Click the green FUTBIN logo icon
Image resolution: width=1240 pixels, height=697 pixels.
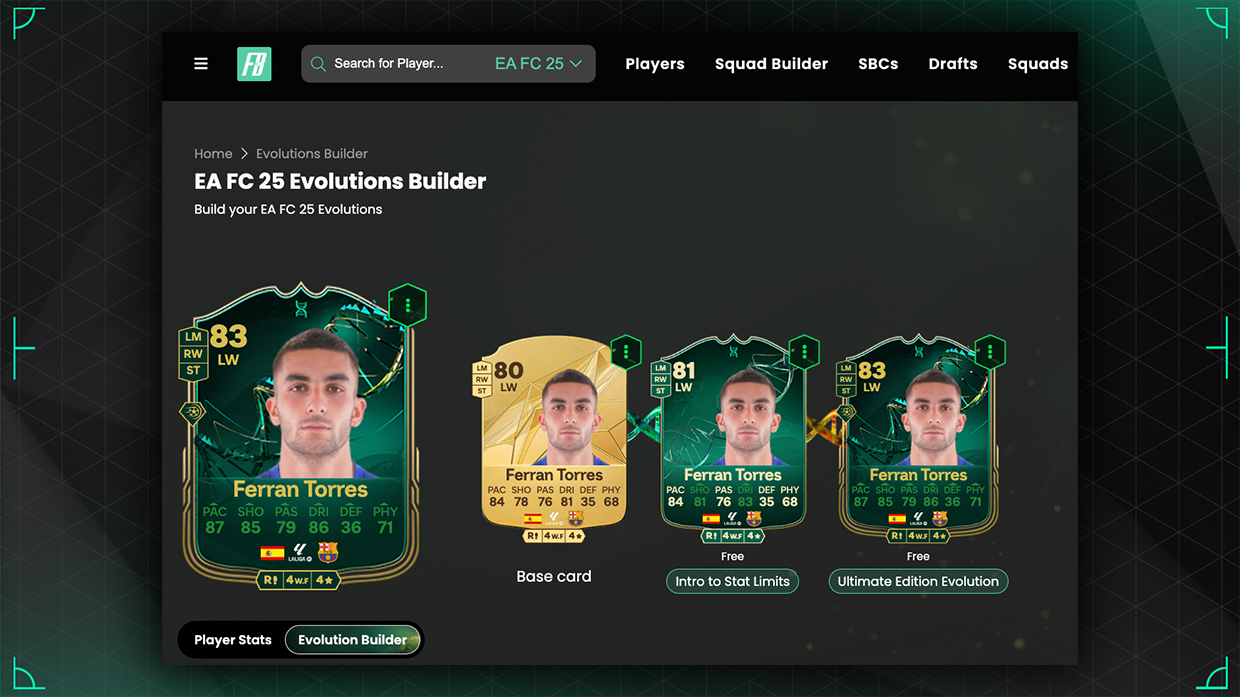[254, 64]
